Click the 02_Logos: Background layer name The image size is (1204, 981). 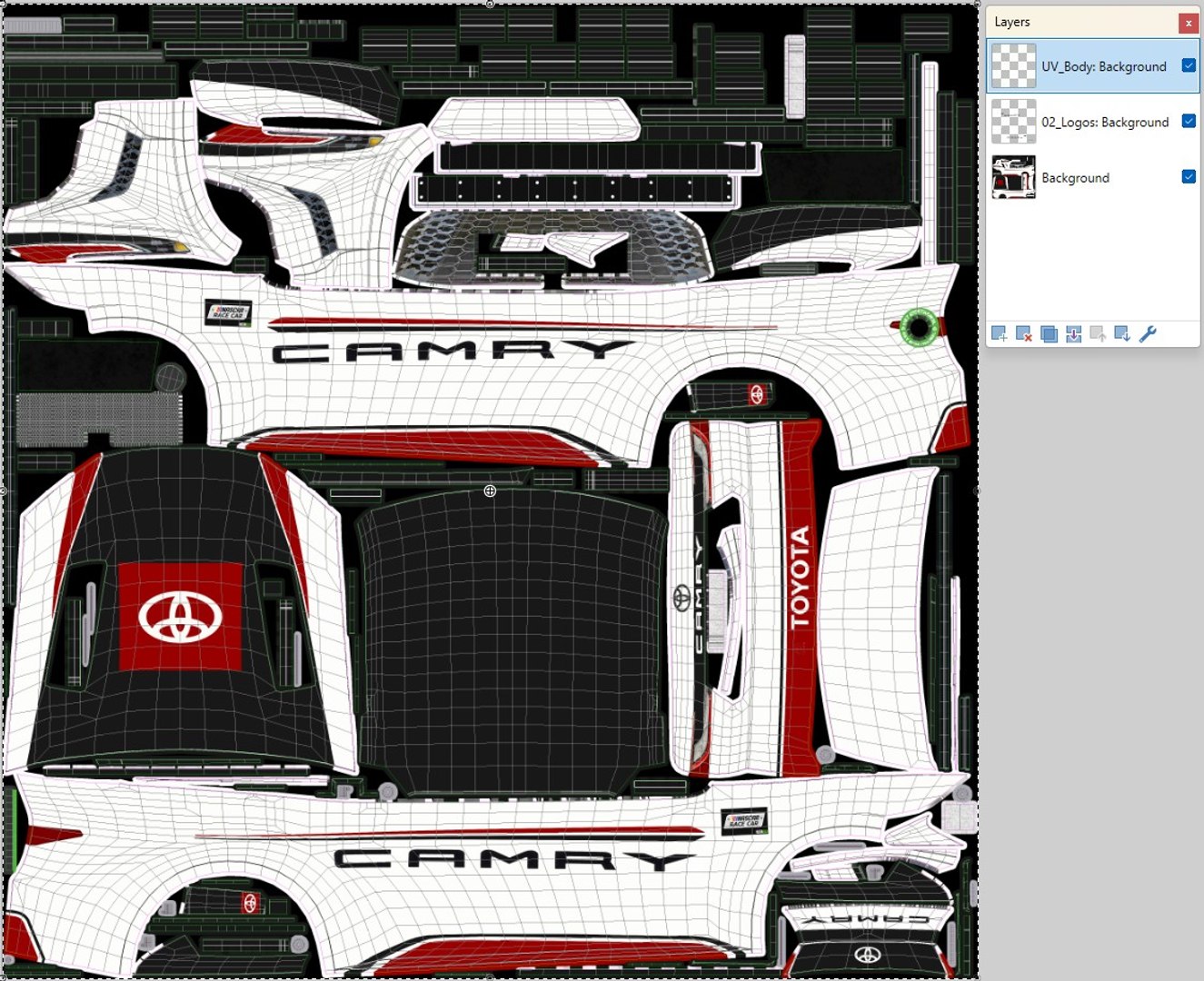(1105, 122)
